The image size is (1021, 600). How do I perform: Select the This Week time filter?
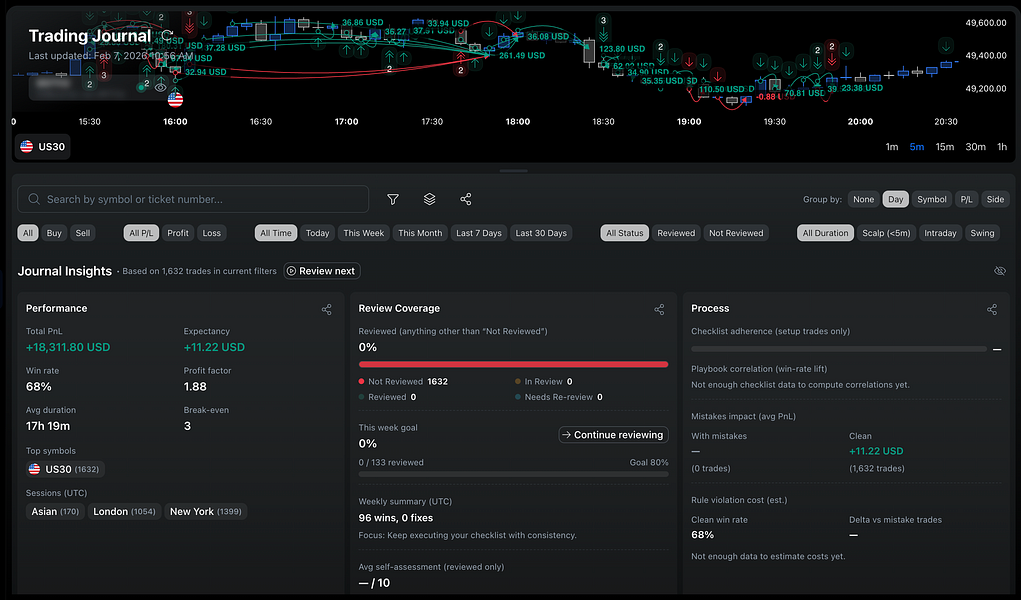point(363,232)
